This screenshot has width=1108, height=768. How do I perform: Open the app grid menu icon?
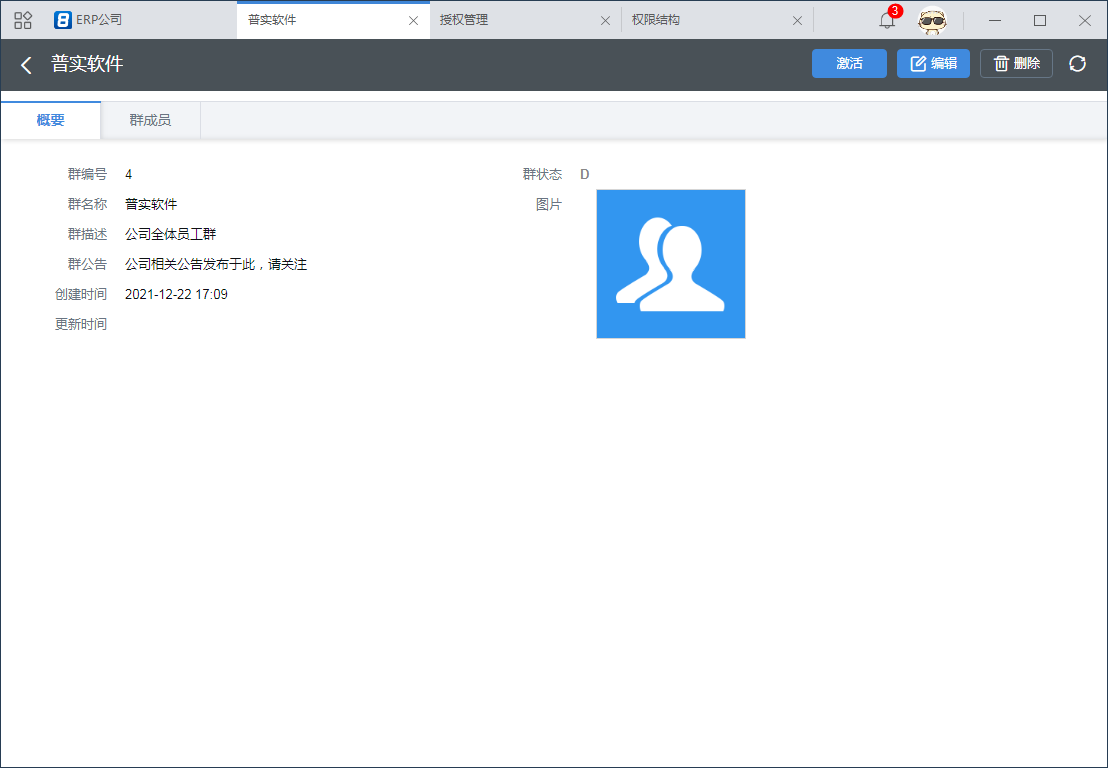pos(23,20)
